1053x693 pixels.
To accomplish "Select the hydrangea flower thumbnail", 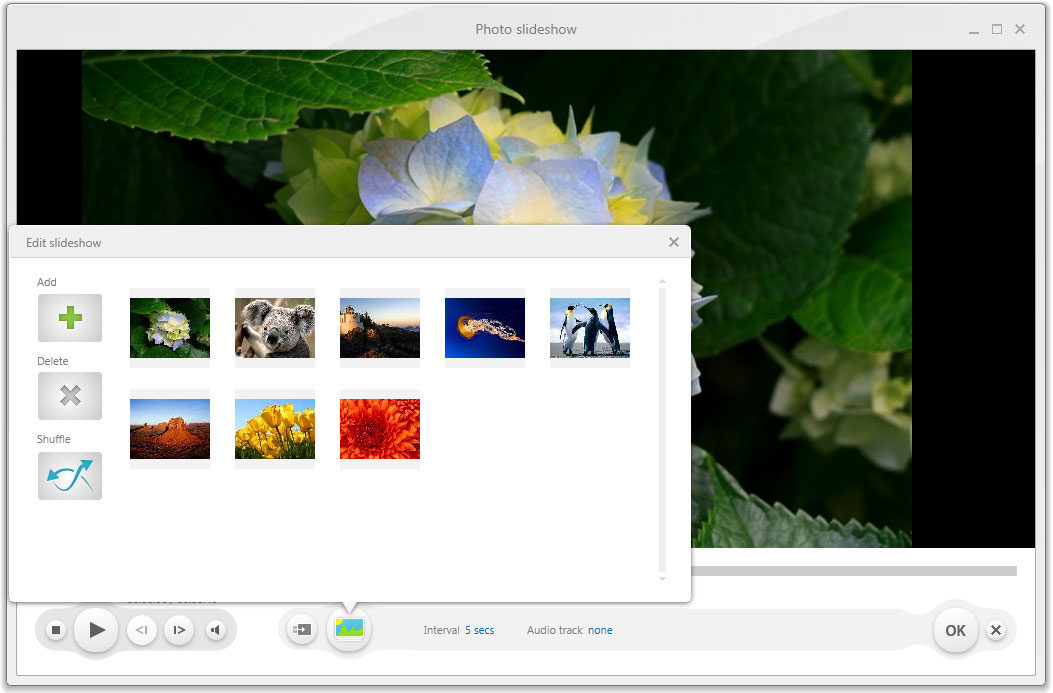I will 170,328.
